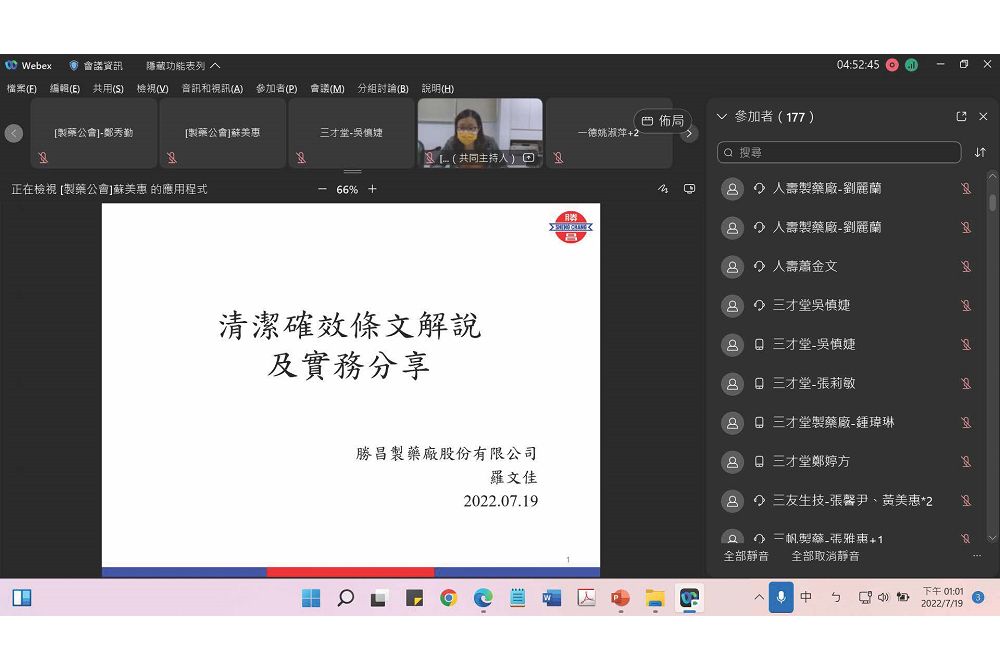Viewport: 1000px width, 670px height.
Task: Open Windows widgets icon
Action: click(22, 598)
